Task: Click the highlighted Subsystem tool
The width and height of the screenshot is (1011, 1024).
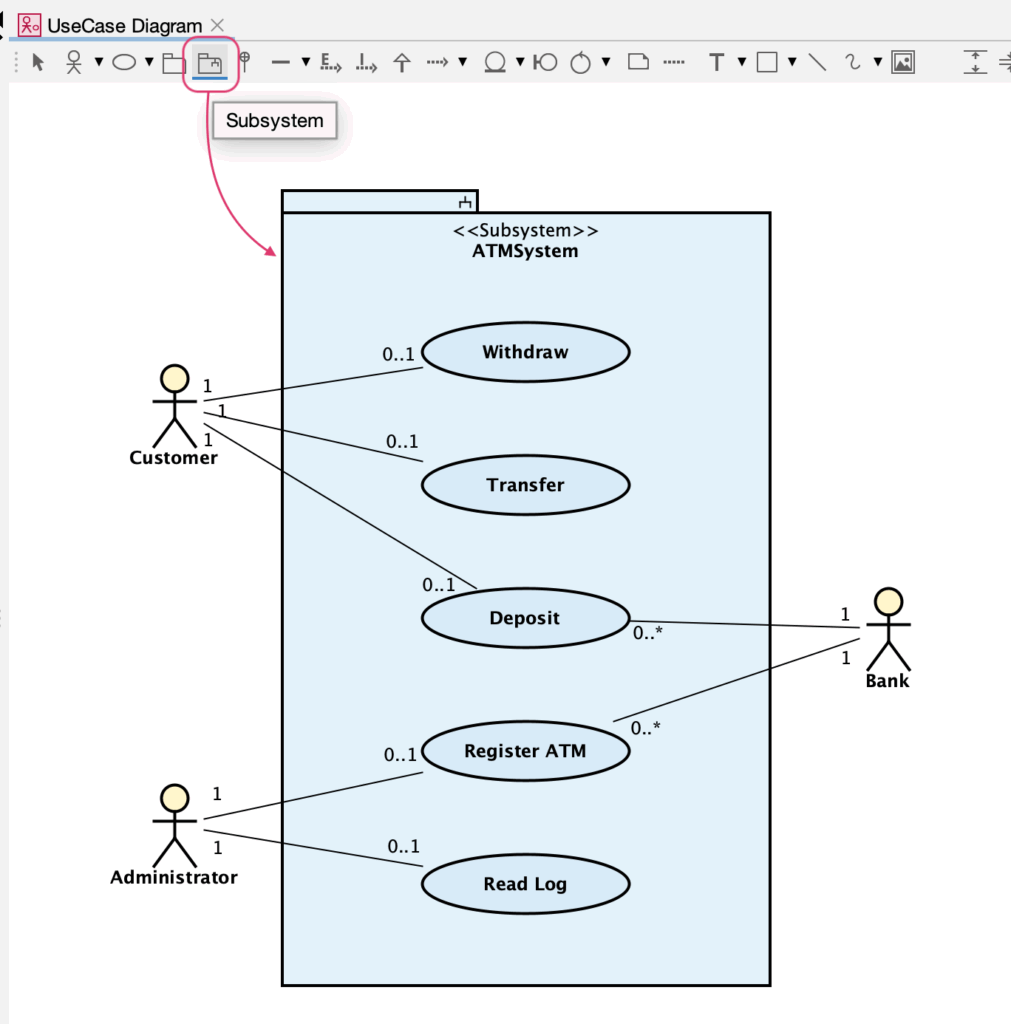Action: [210, 63]
